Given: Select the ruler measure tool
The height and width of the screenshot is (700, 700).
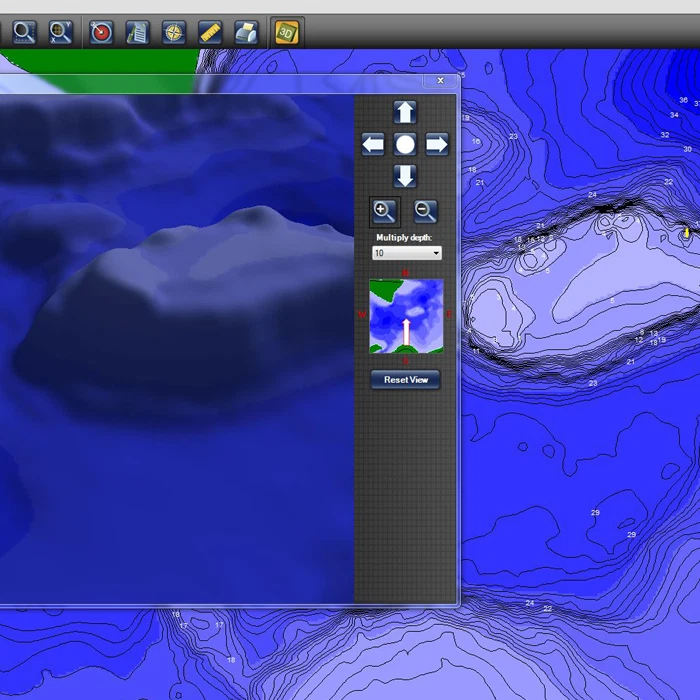Looking at the screenshot, I should pyautogui.click(x=210, y=32).
